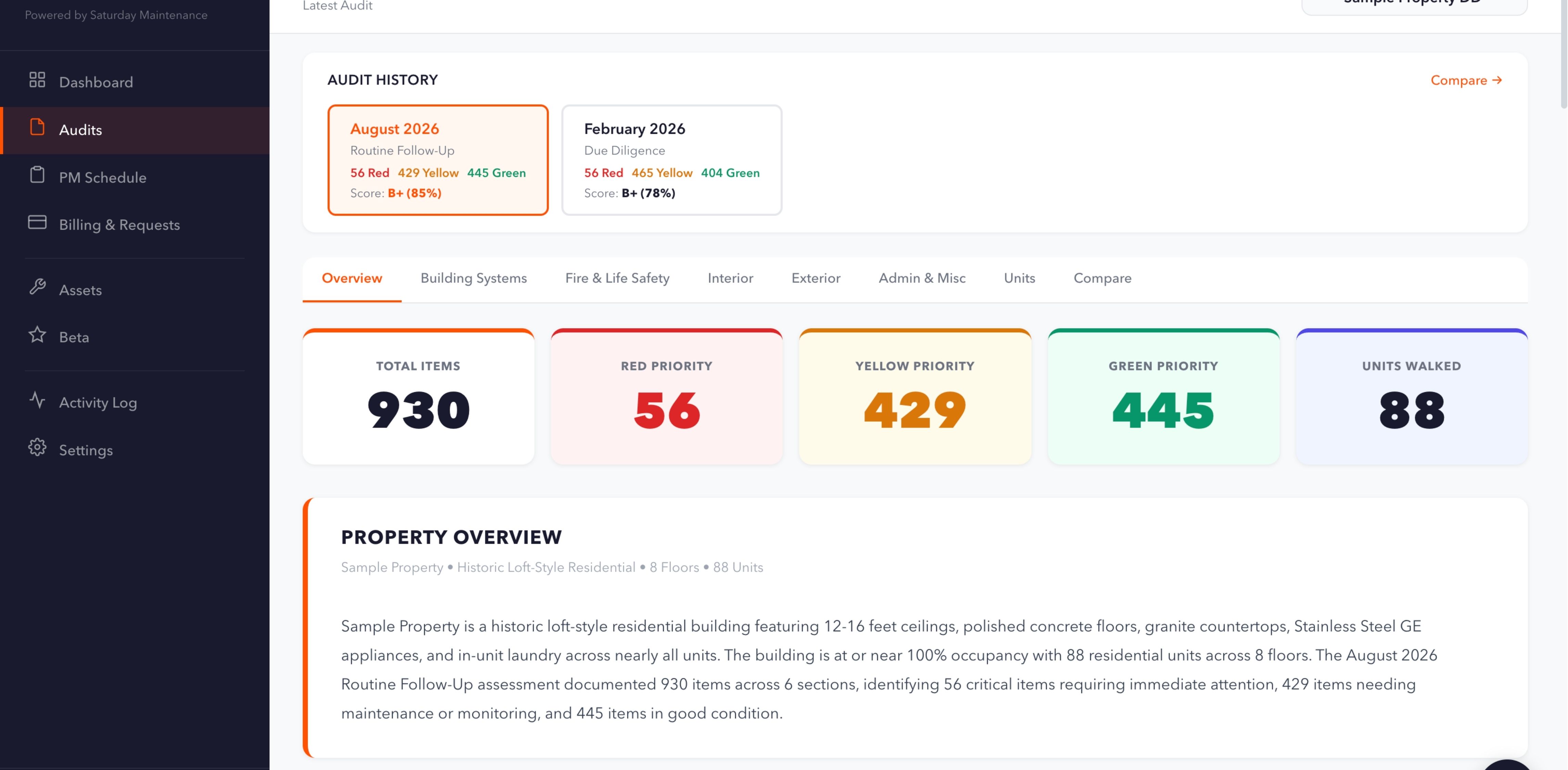Click the Beta star icon
This screenshot has width=1568, height=770.
pyautogui.click(x=37, y=335)
